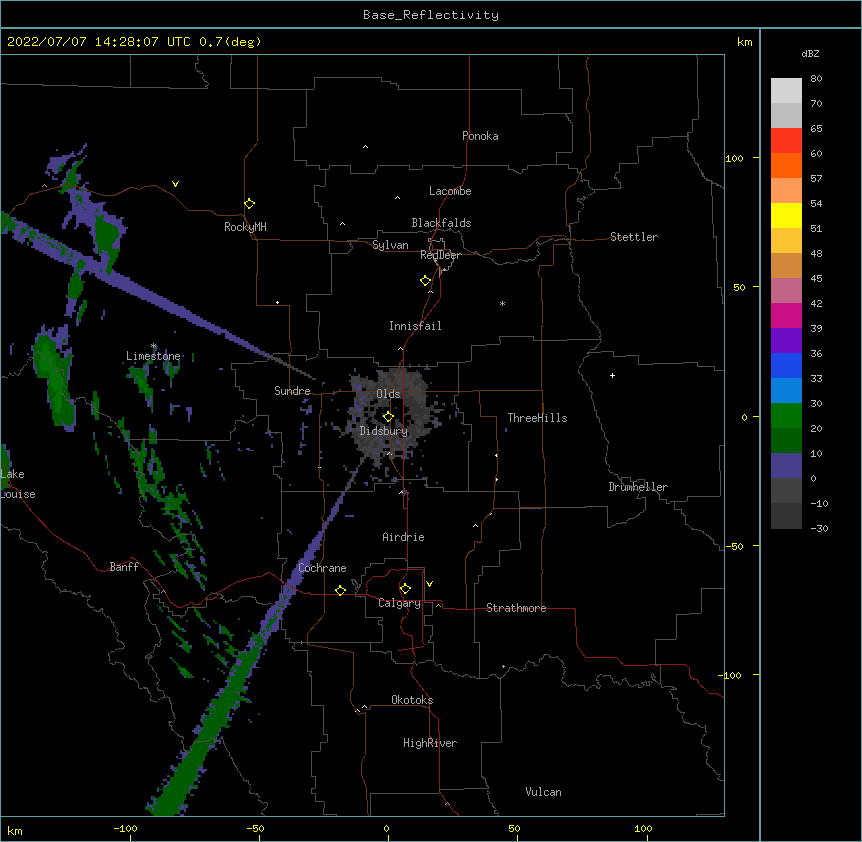
Task: Click the white asterisk marker east of Innisfail
Action: tap(502, 303)
